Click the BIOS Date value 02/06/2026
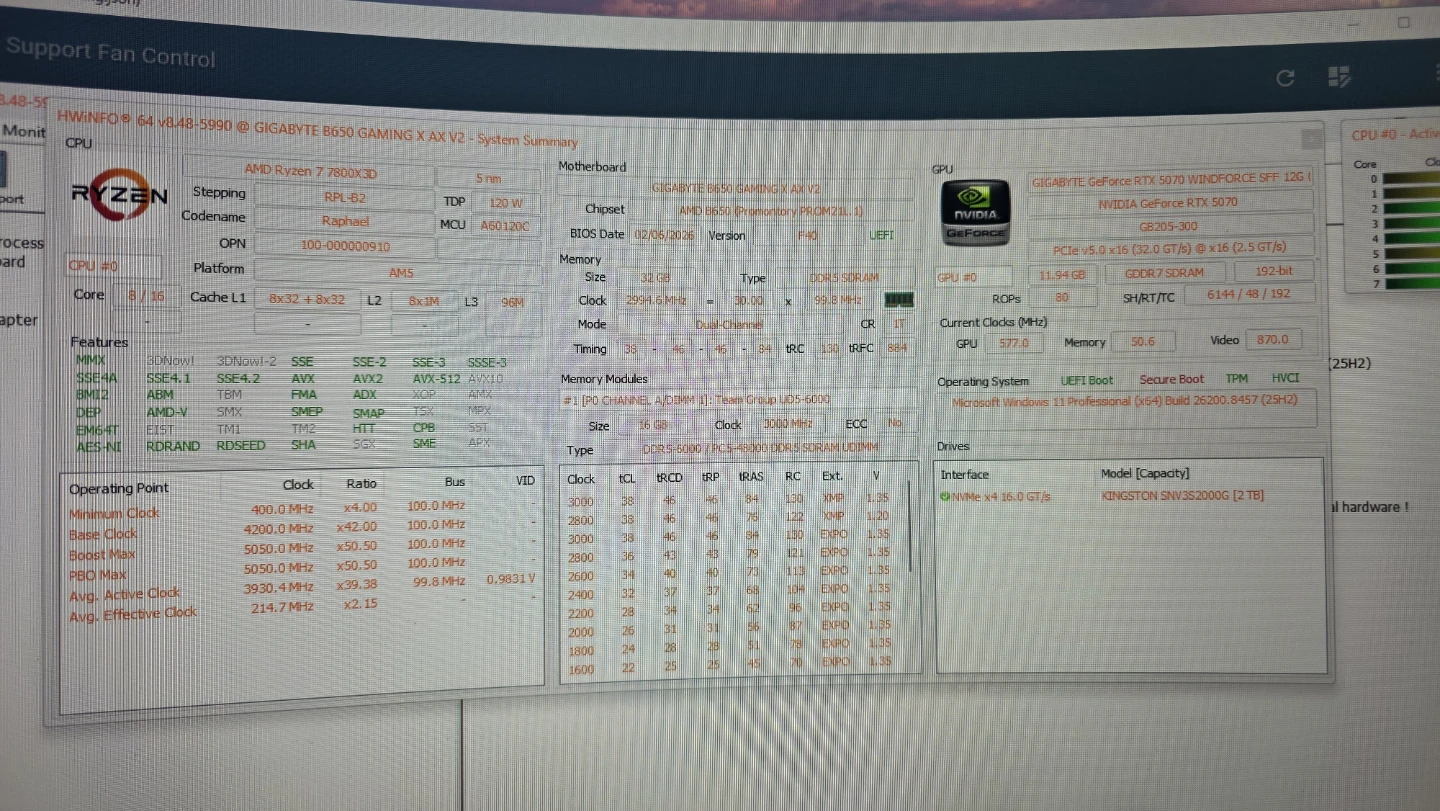Viewport: 1440px width, 811px height. coord(663,235)
